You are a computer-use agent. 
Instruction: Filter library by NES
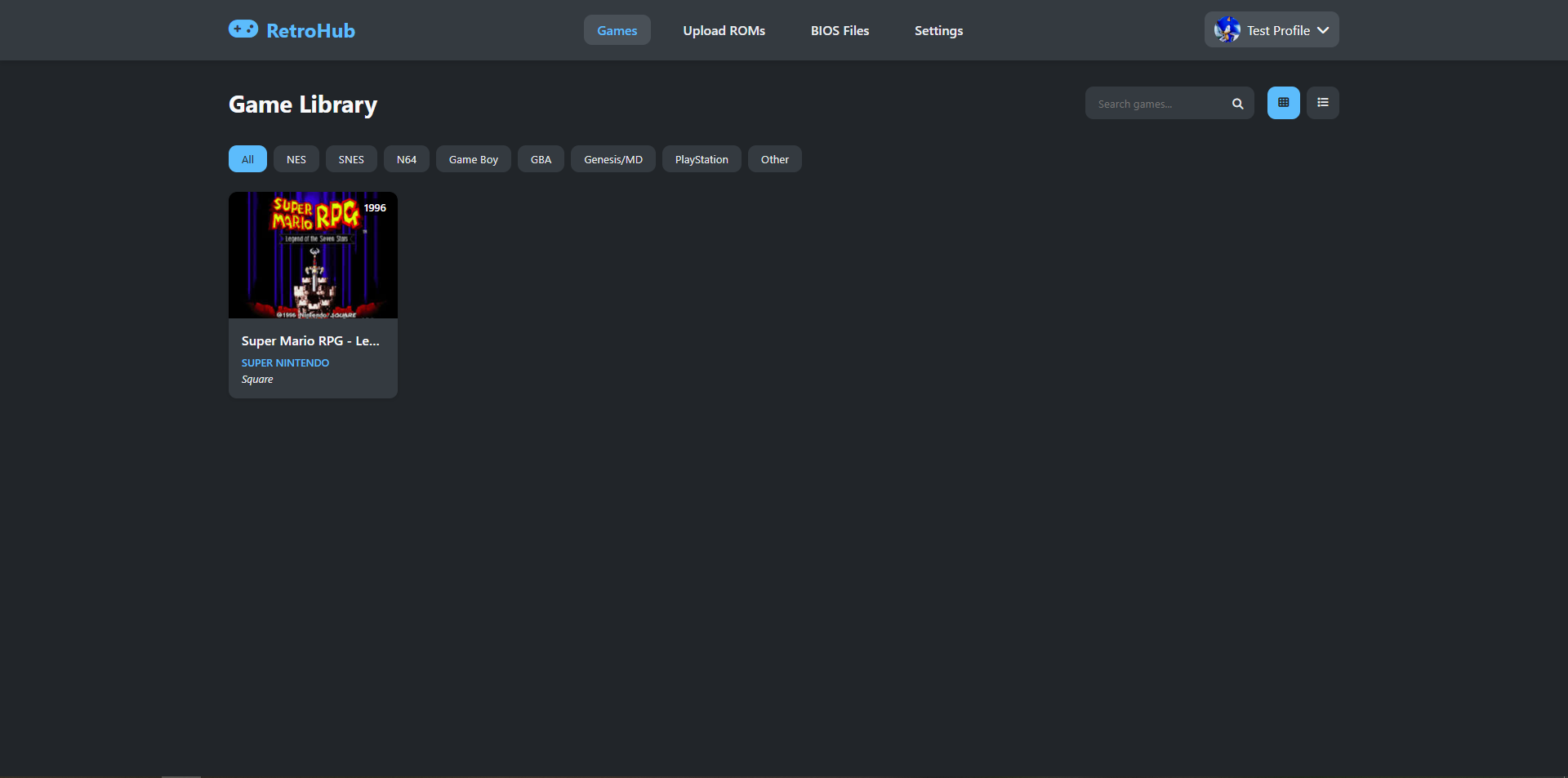click(x=296, y=159)
